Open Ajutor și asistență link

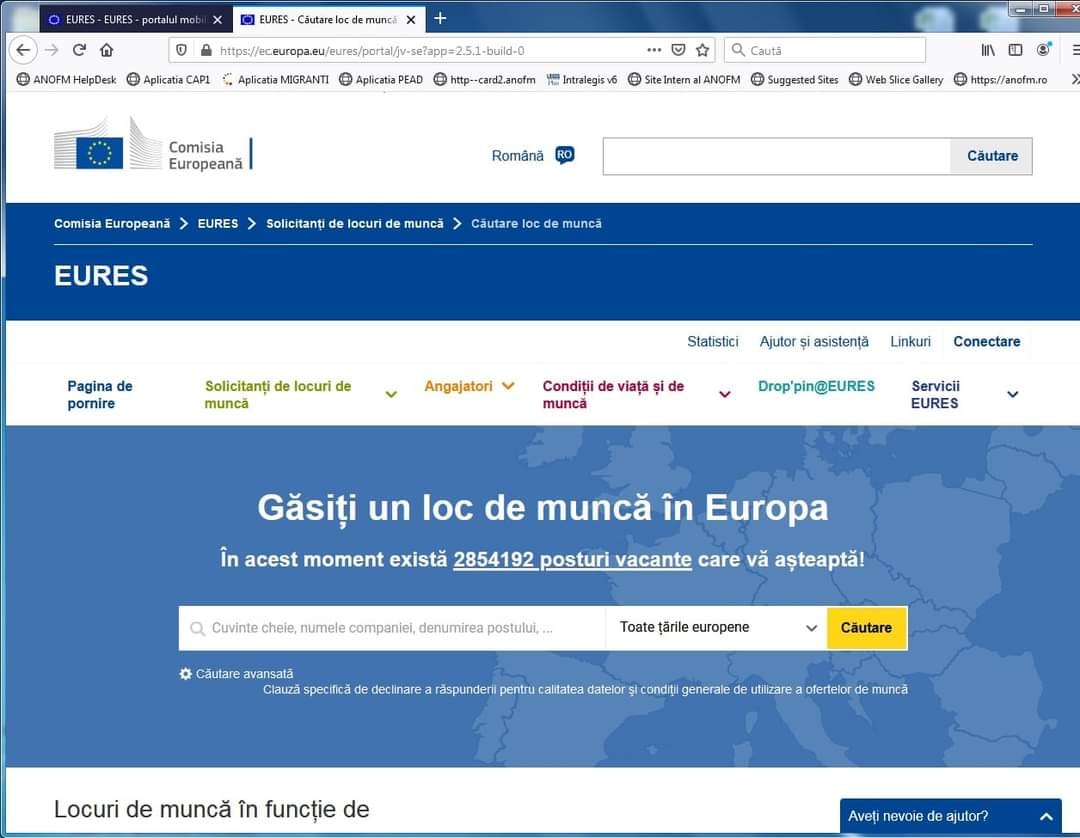[x=813, y=342]
